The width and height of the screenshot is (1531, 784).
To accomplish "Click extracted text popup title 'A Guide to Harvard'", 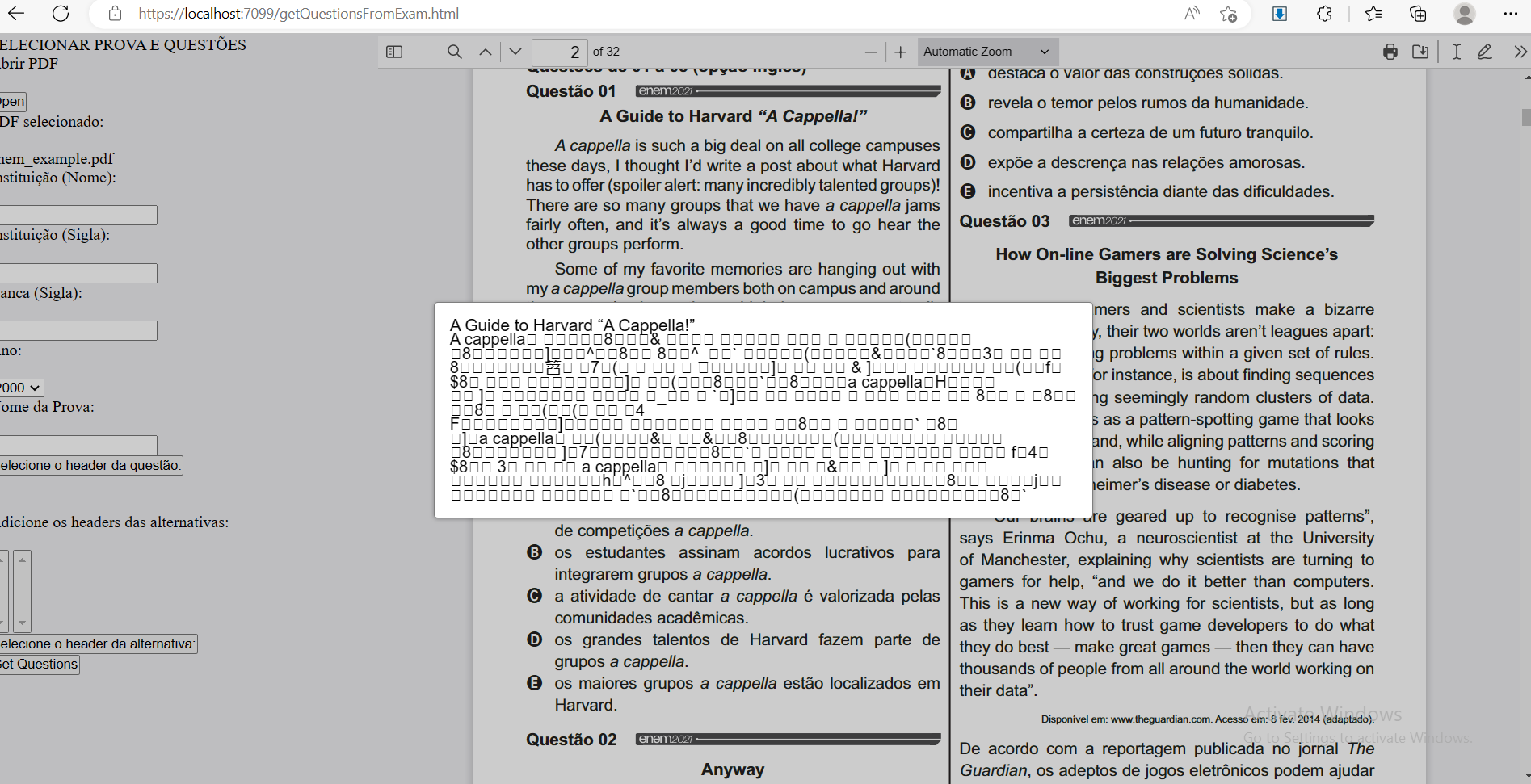I will pyautogui.click(x=572, y=325).
